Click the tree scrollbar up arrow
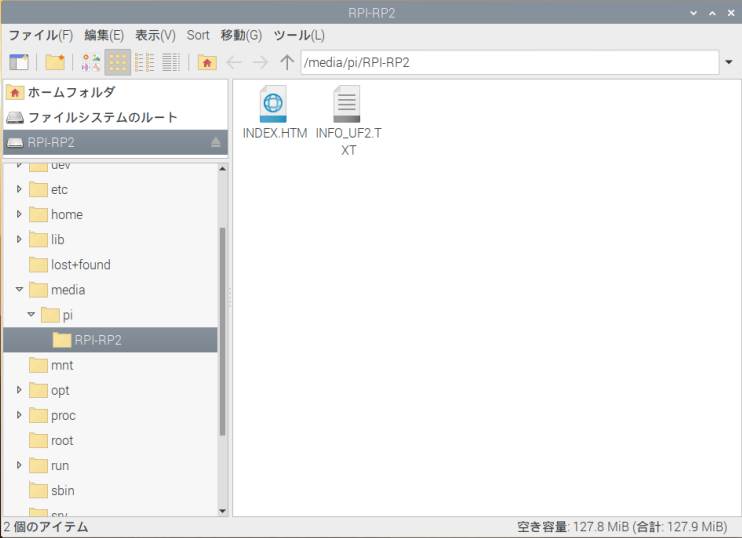This screenshot has height=538, width=742. 222,168
